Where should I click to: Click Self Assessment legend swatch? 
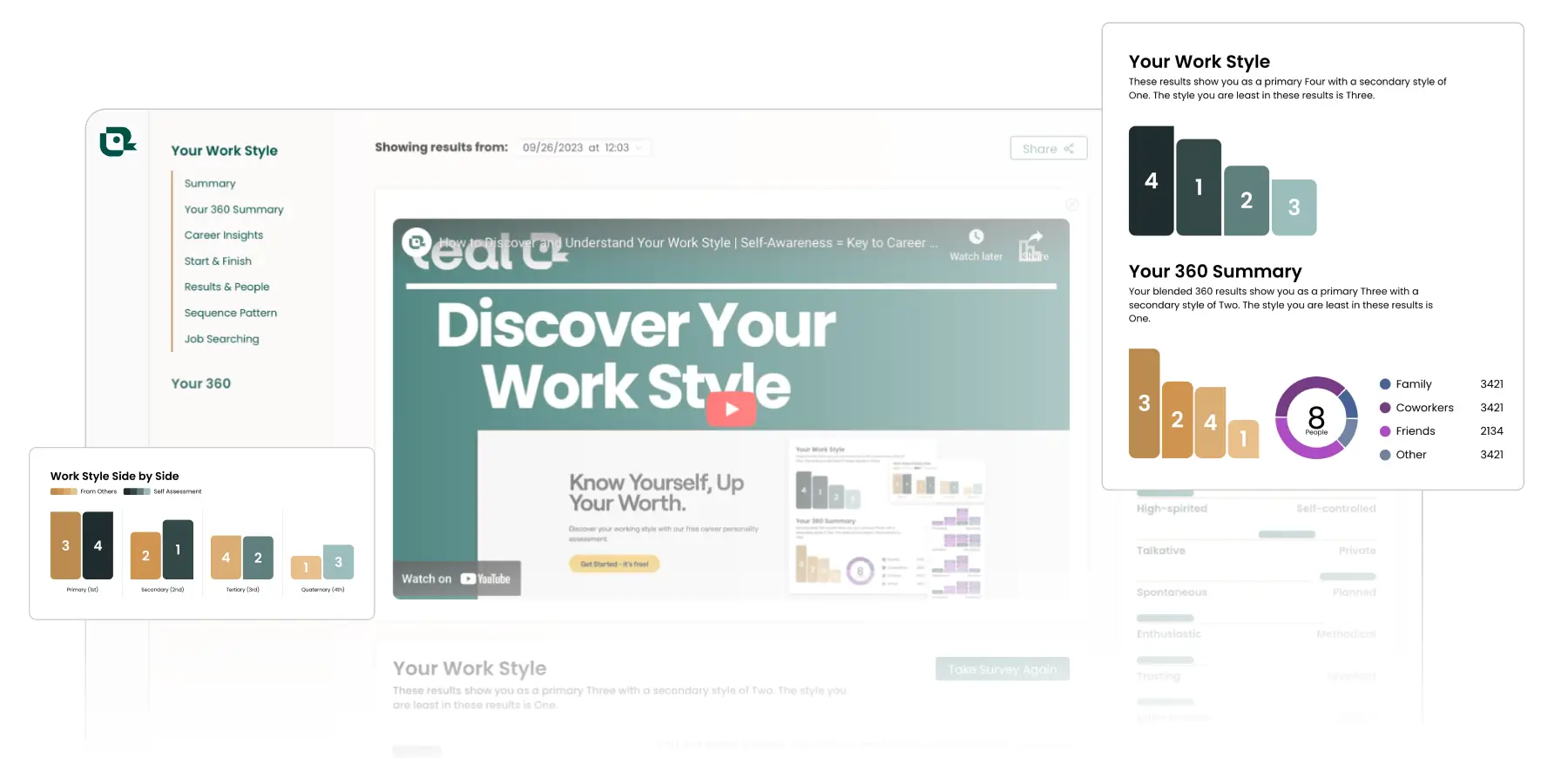click(x=137, y=491)
